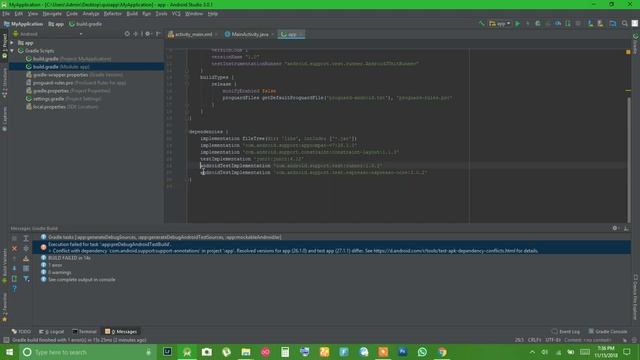Open the File menu

click(6, 14)
